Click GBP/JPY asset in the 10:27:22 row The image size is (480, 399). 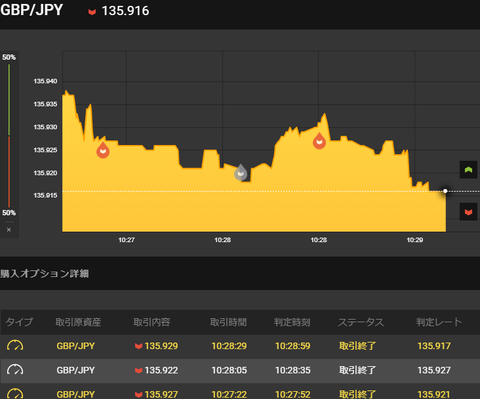(x=76, y=394)
